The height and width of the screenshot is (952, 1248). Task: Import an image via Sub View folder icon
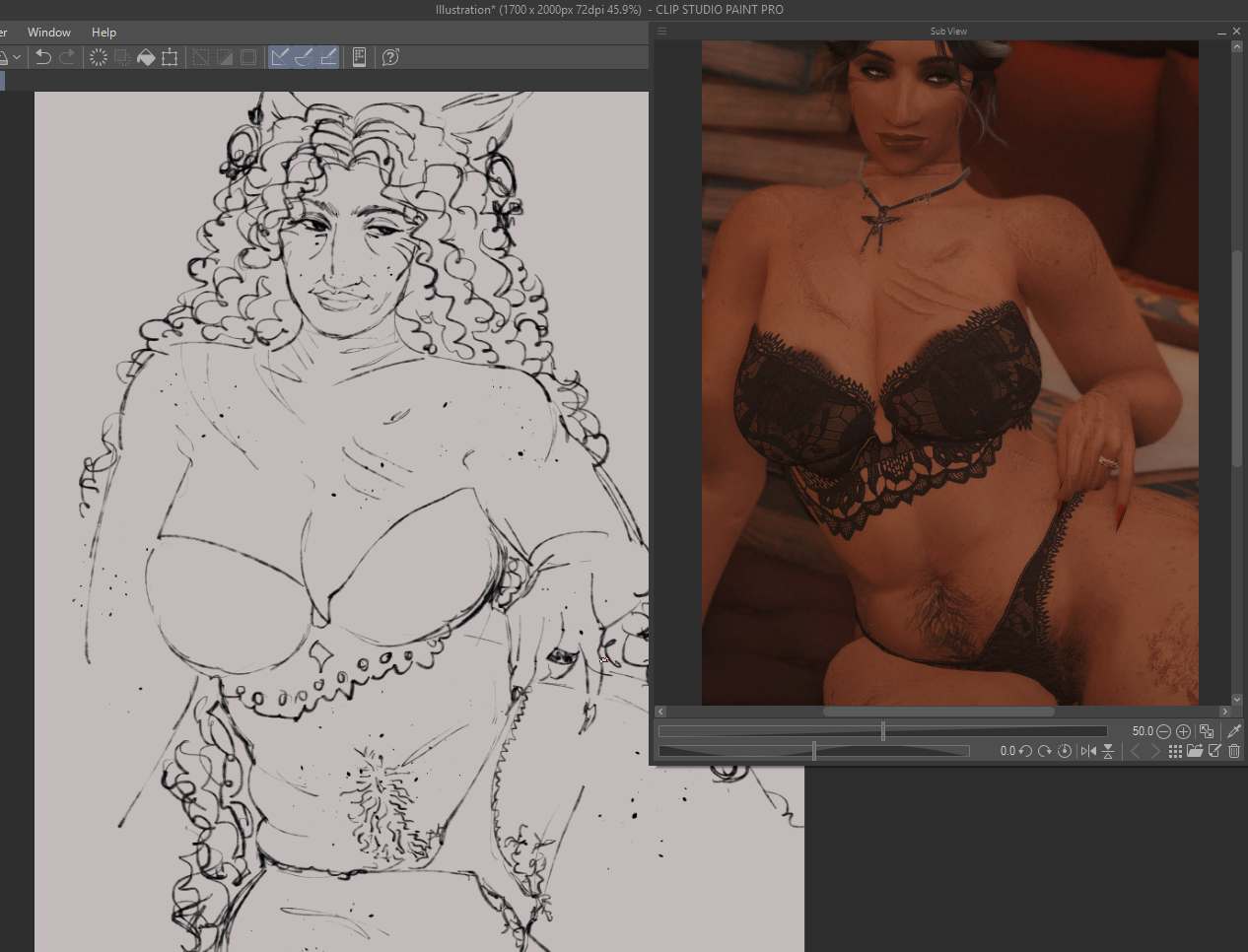click(x=1195, y=751)
